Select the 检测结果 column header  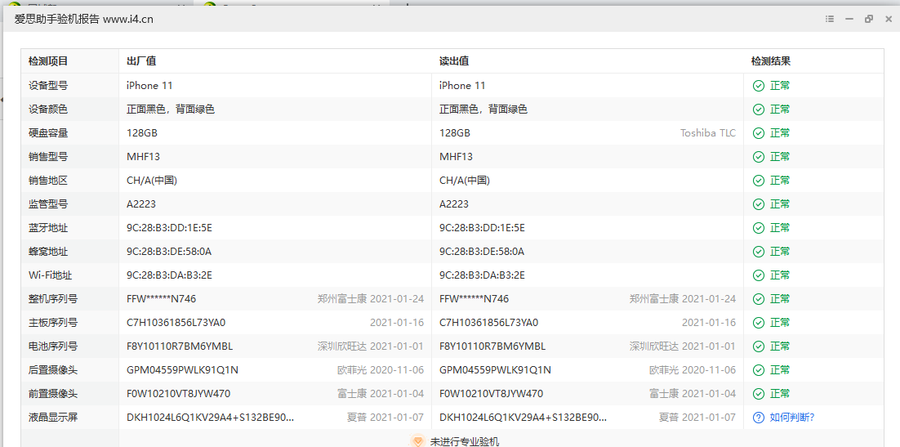[x=771, y=61]
